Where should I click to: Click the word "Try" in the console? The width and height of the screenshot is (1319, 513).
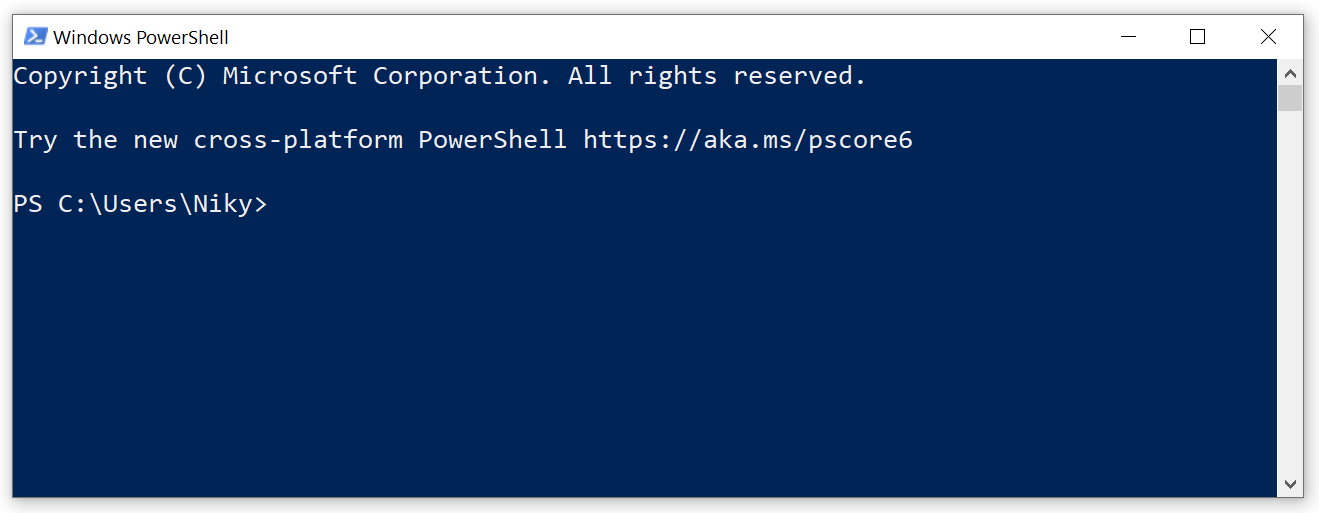(35, 140)
